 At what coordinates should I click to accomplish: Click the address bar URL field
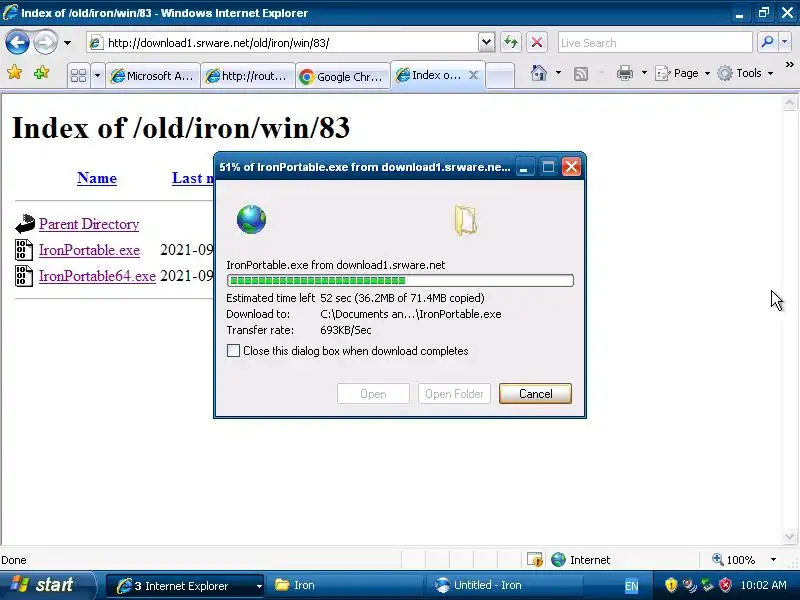click(x=283, y=43)
